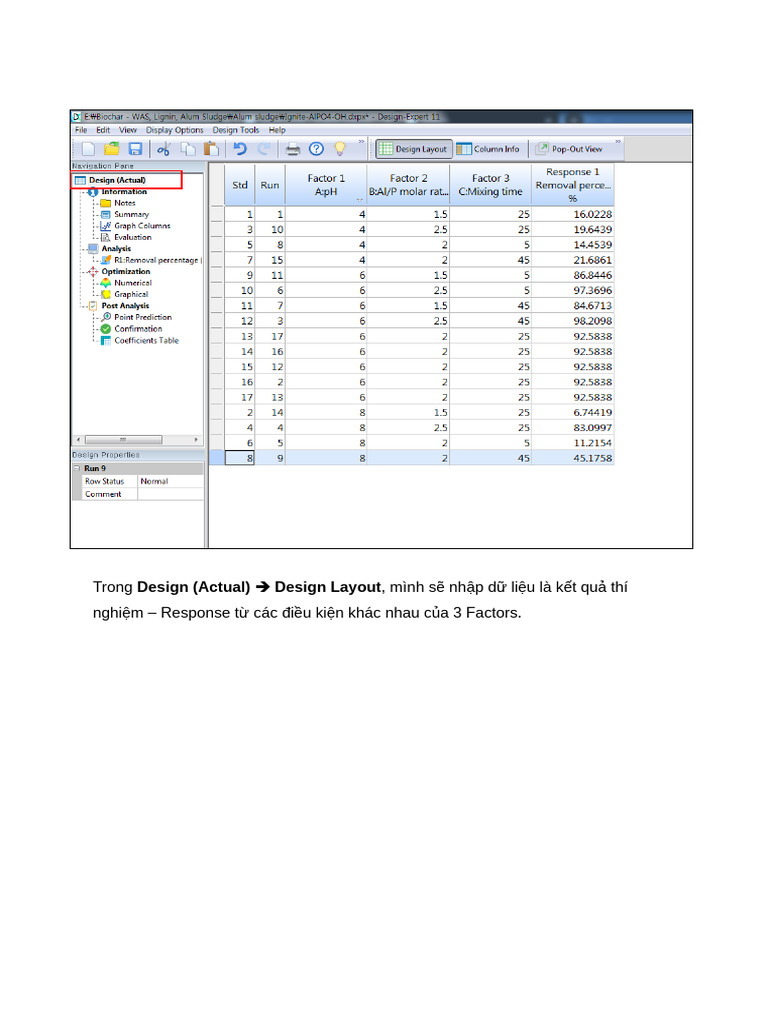Select the response cell 84.6713
The image size is (768, 1024).
[x=573, y=306]
